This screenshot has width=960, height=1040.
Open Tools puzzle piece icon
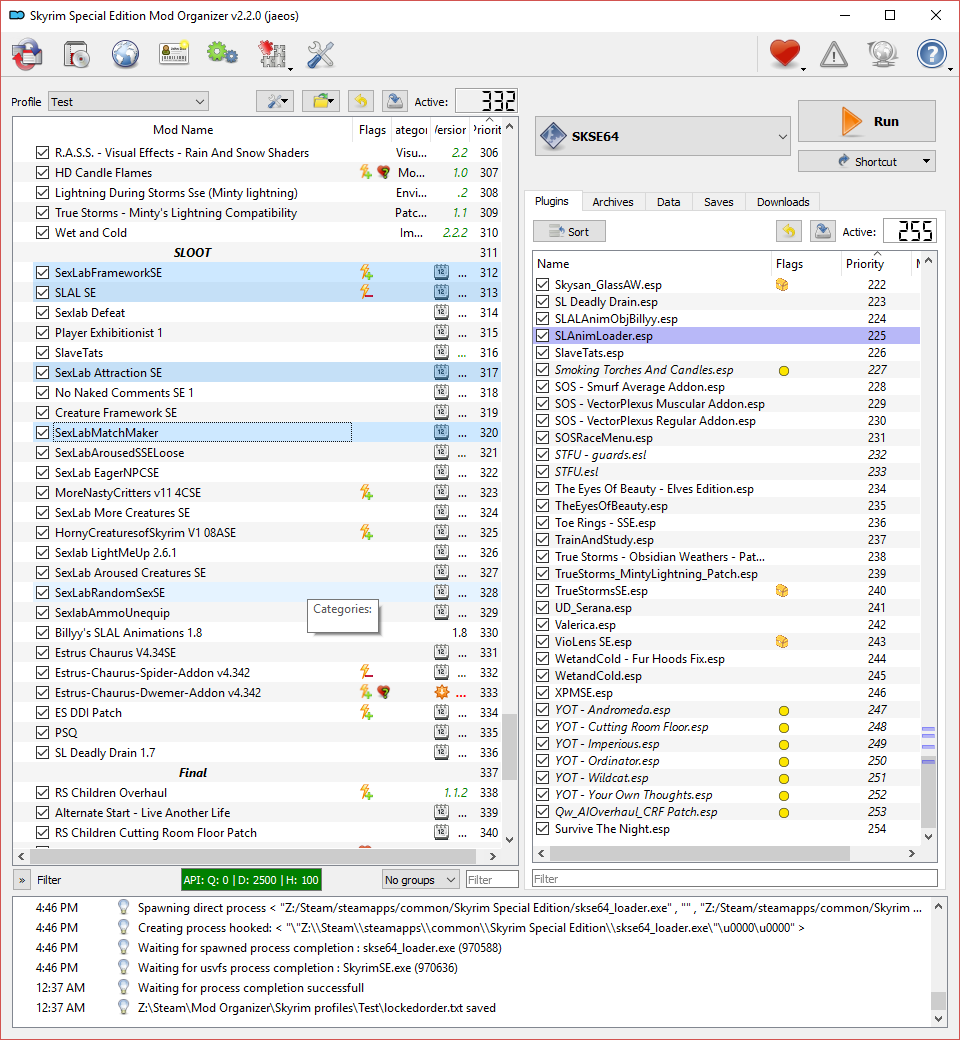coord(272,54)
